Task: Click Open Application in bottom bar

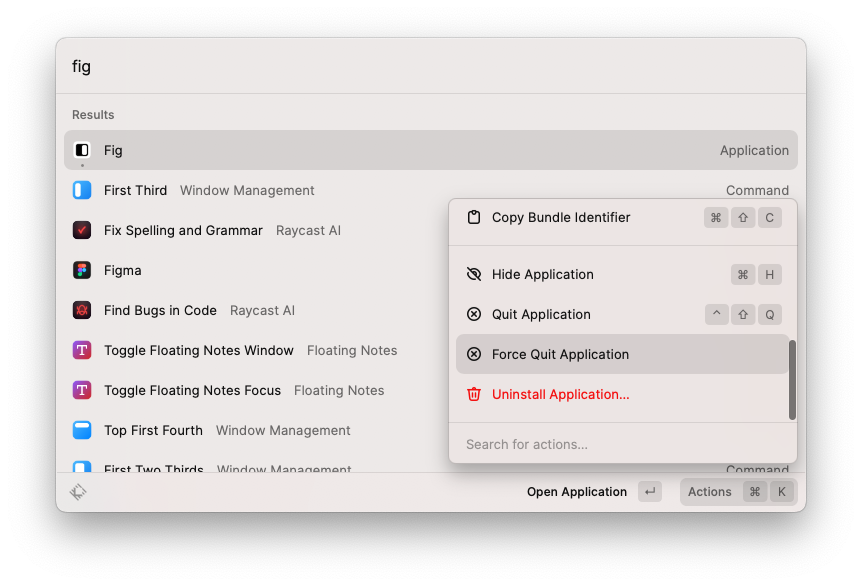Action: click(x=577, y=491)
